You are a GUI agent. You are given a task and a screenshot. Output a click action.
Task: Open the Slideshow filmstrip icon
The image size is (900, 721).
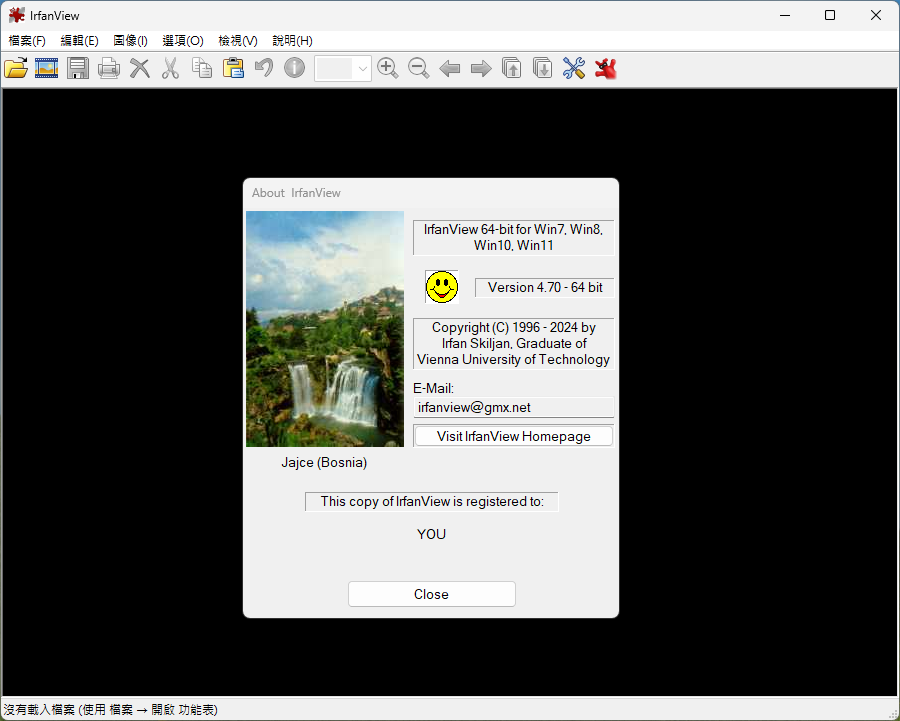coord(46,68)
